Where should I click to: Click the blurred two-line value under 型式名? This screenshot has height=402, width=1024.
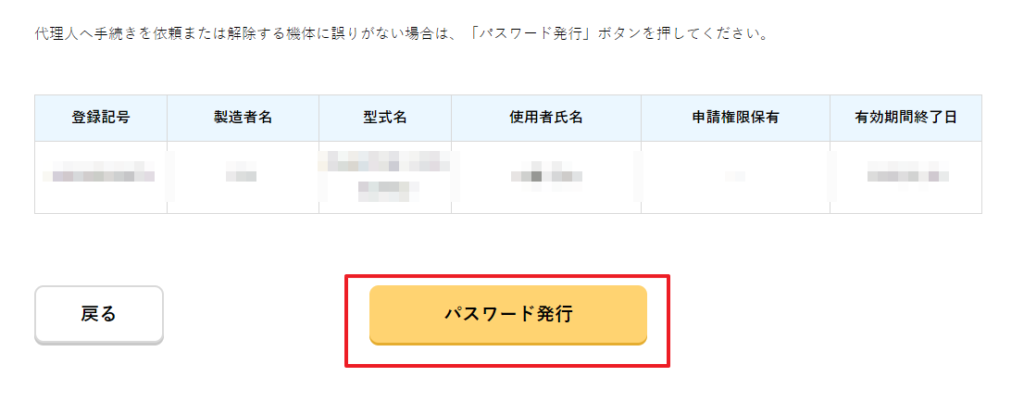[x=385, y=174]
